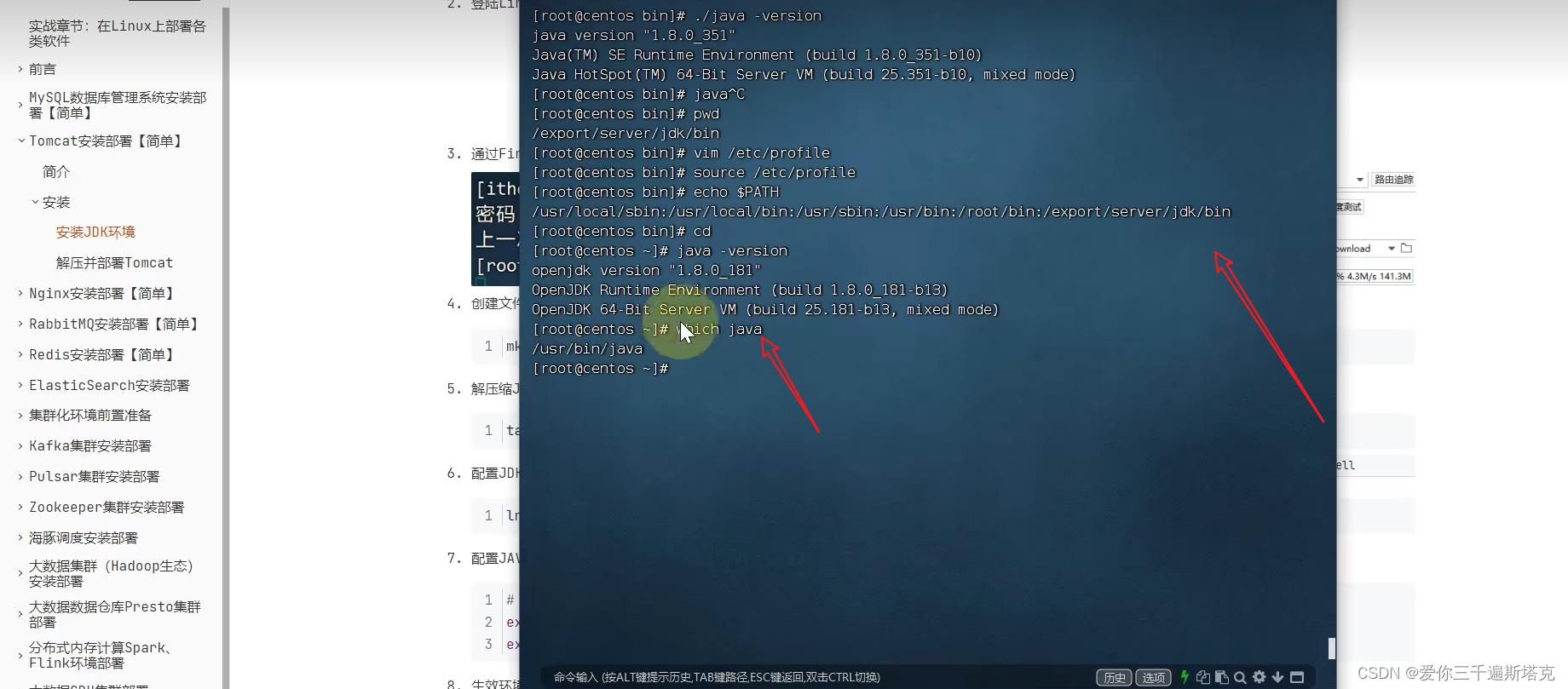This screenshot has height=689, width=1568.
Task: Open the Pulsar集群安装部署 outline entry
Action: tap(94, 477)
